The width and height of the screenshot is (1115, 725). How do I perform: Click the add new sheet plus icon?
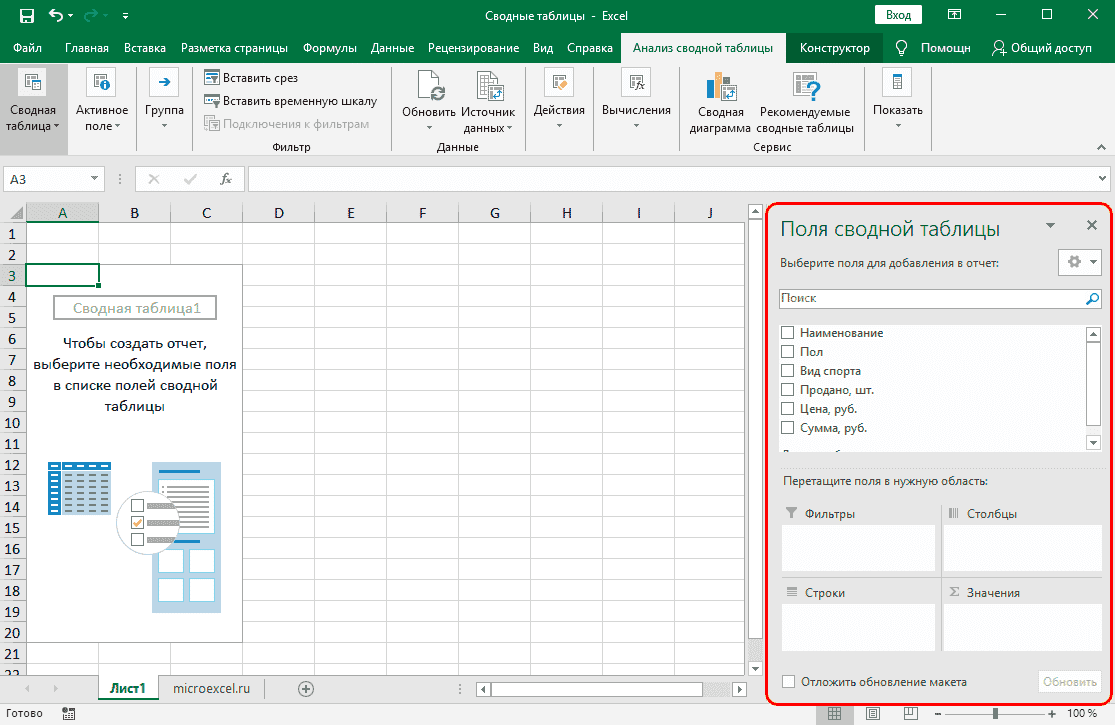coord(306,688)
